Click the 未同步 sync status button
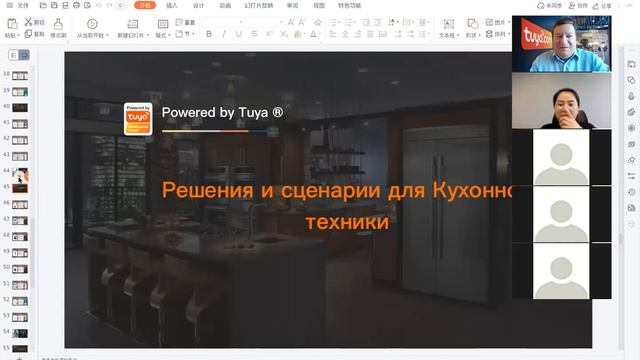 click(549, 6)
